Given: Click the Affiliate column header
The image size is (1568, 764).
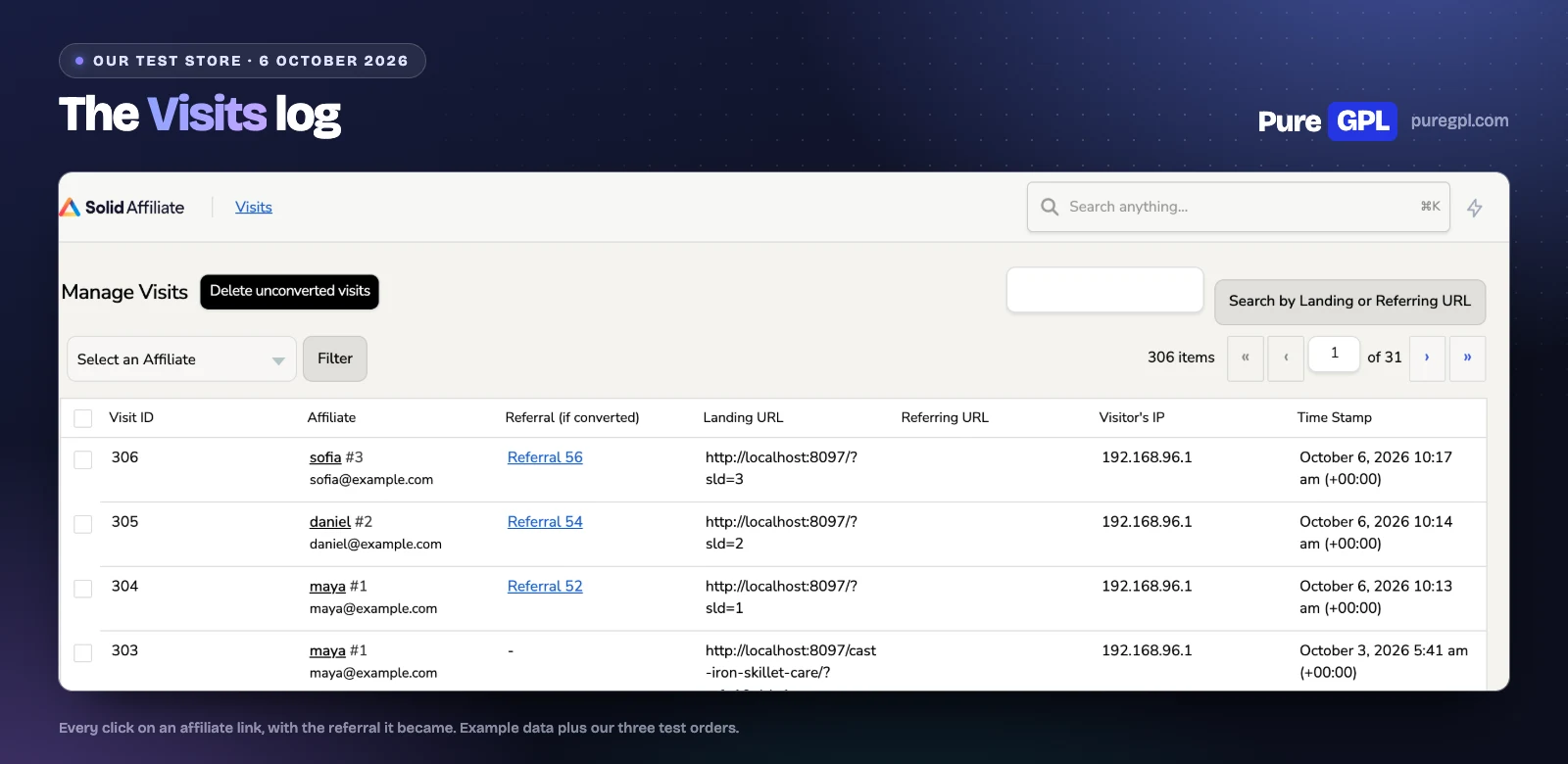Looking at the screenshot, I should click(331, 417).
